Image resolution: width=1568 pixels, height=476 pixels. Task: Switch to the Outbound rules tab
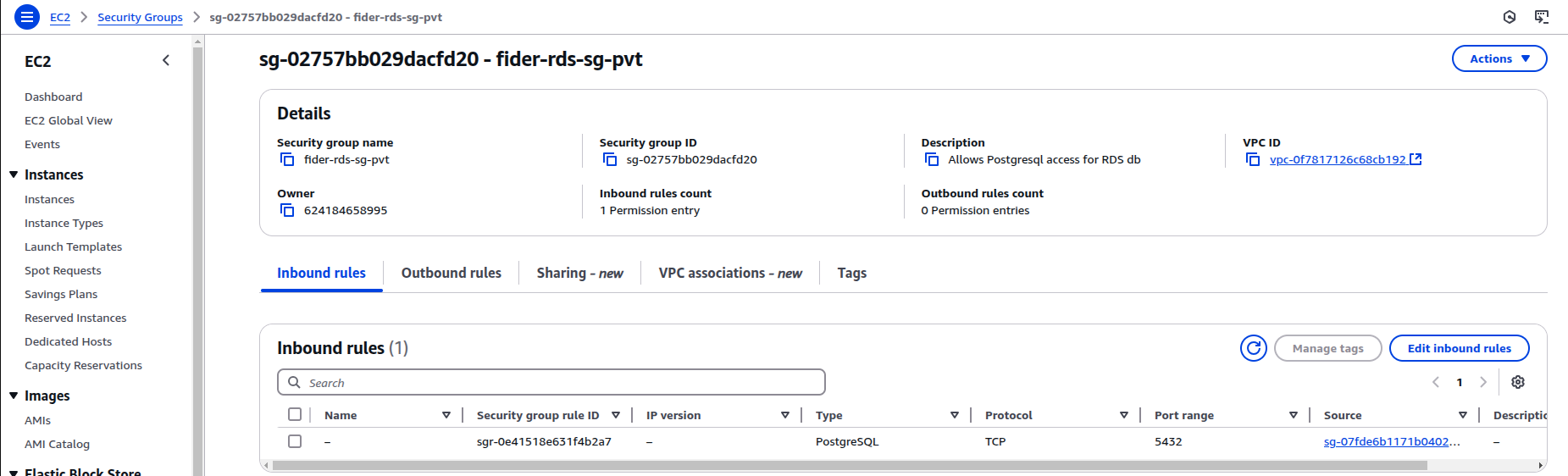pyautogui.click(x=451, y=273)
